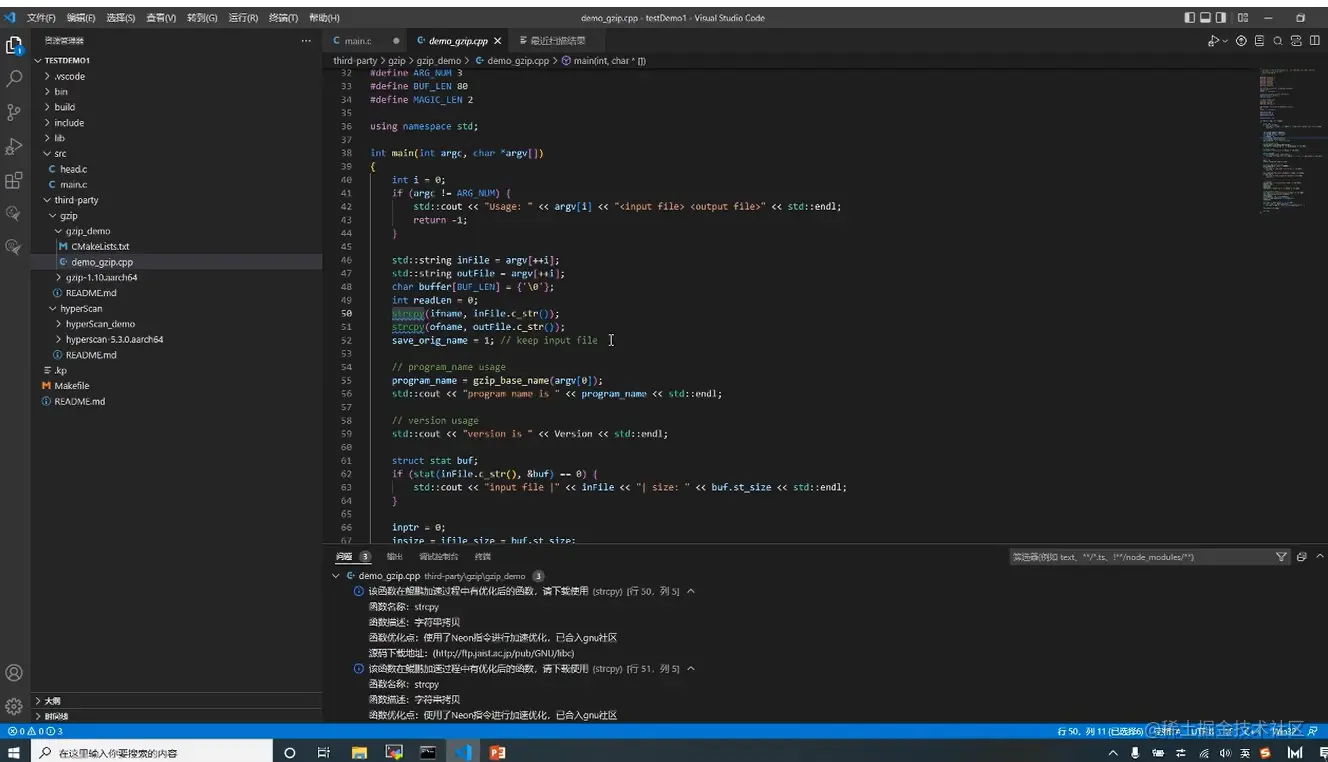This screenshot has width=1328, height=762.
Task: Open the Search view in the activity bar
Action: point(14,78)
